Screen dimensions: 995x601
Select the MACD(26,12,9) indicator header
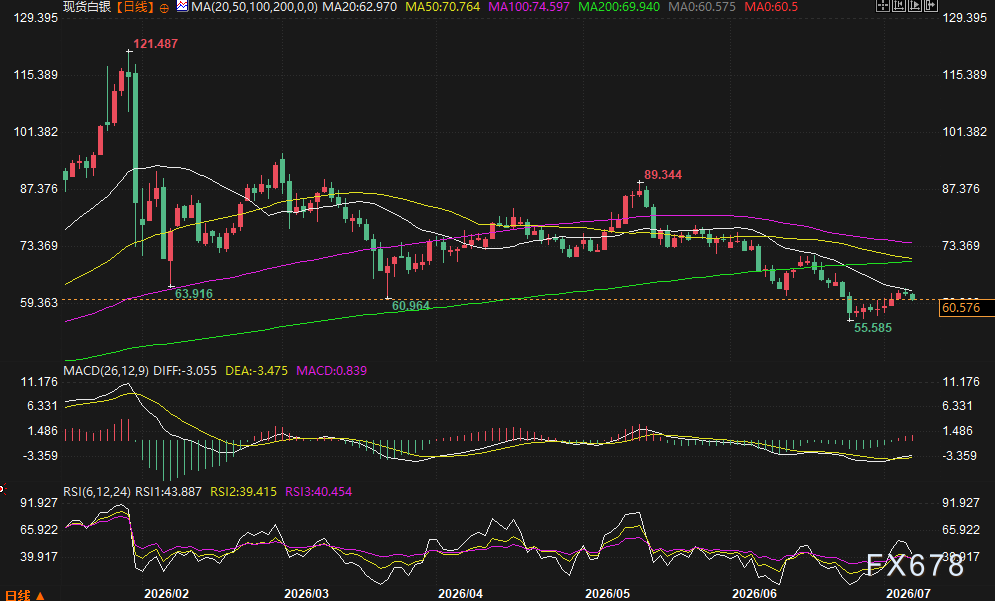pyautogui.click(x=106, y=371)
